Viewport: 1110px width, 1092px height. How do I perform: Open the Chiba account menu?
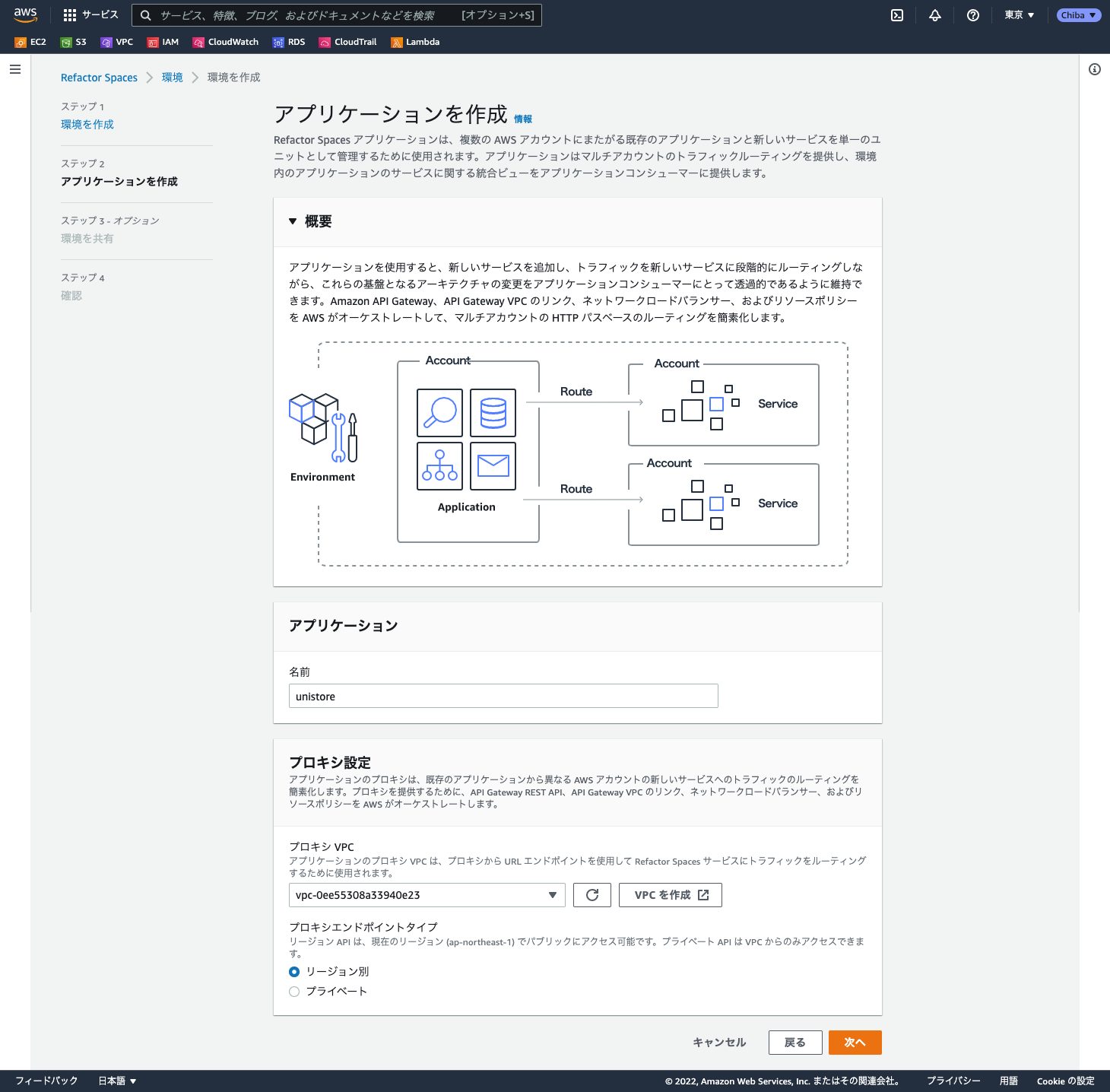[x=1078, y=15]
